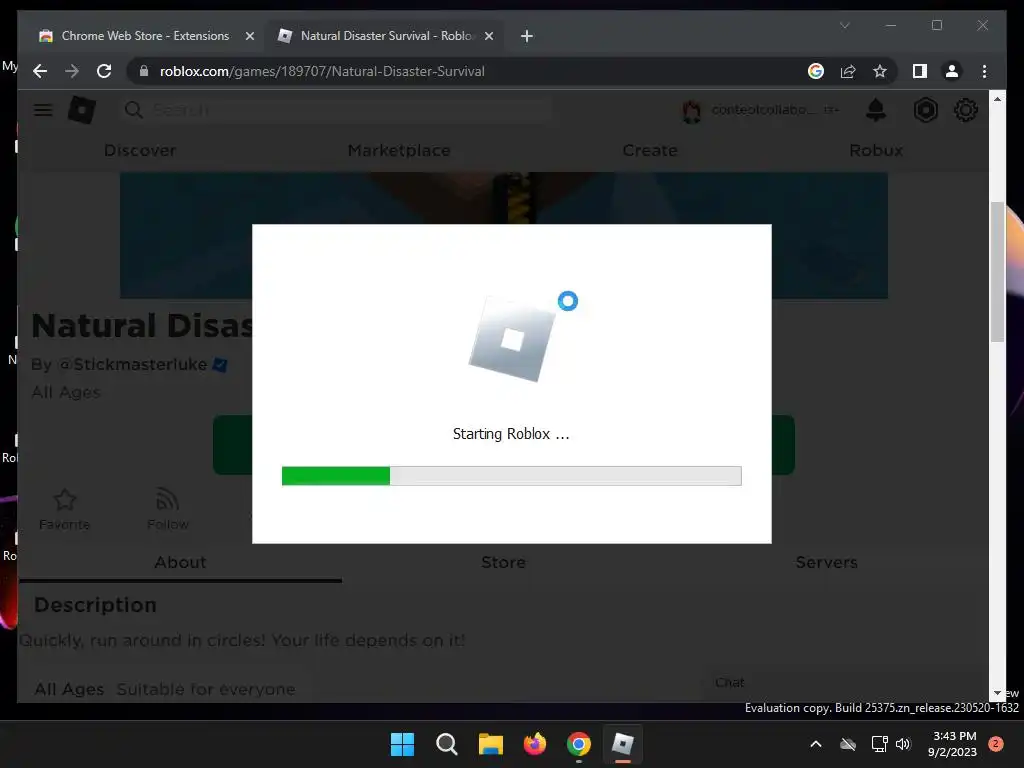The image size is (1024, 768).
Task: Open File Explorer from the taskbar
Action: coord(490,744)
